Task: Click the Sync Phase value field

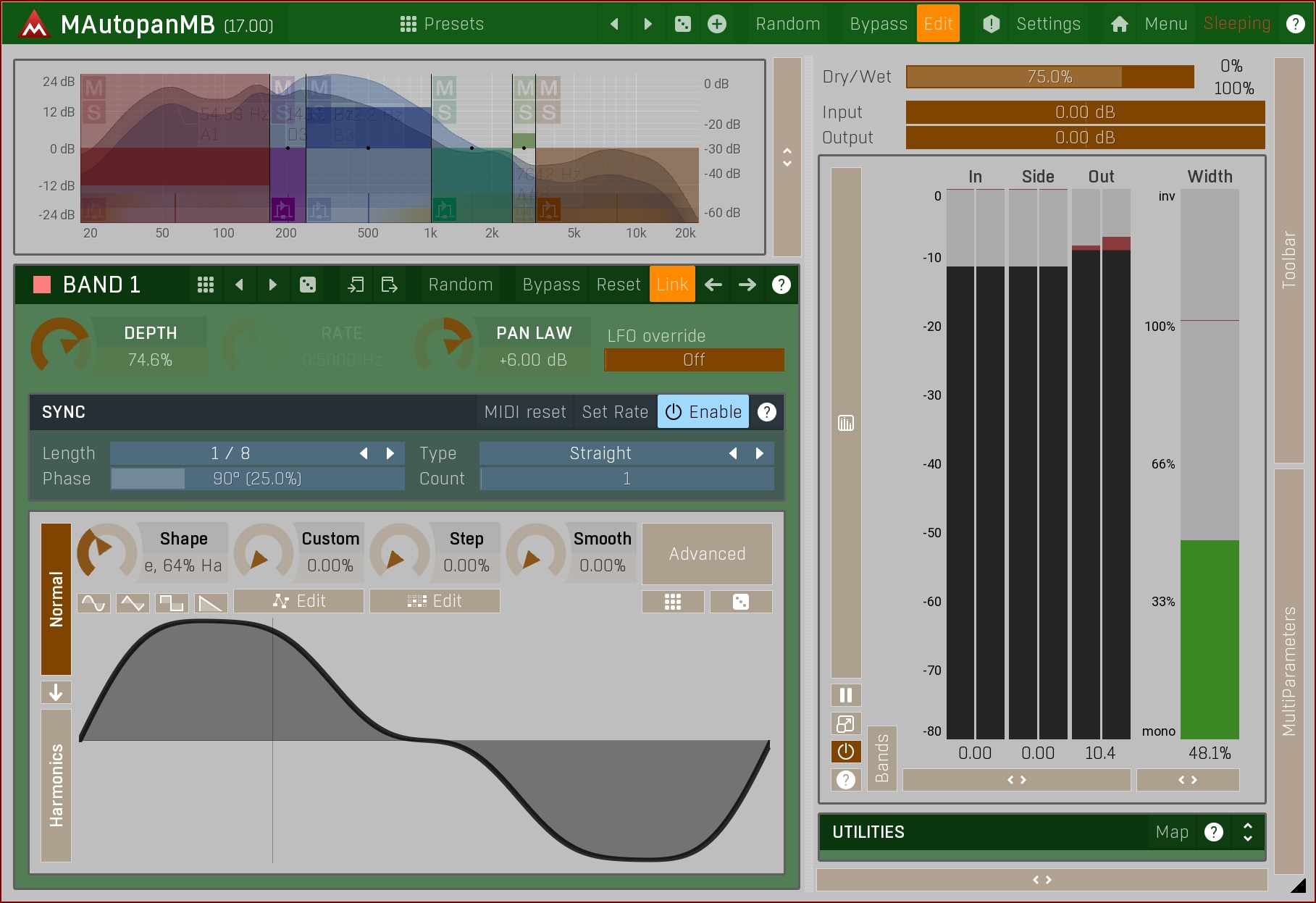Action: click(x=257, y=479)
